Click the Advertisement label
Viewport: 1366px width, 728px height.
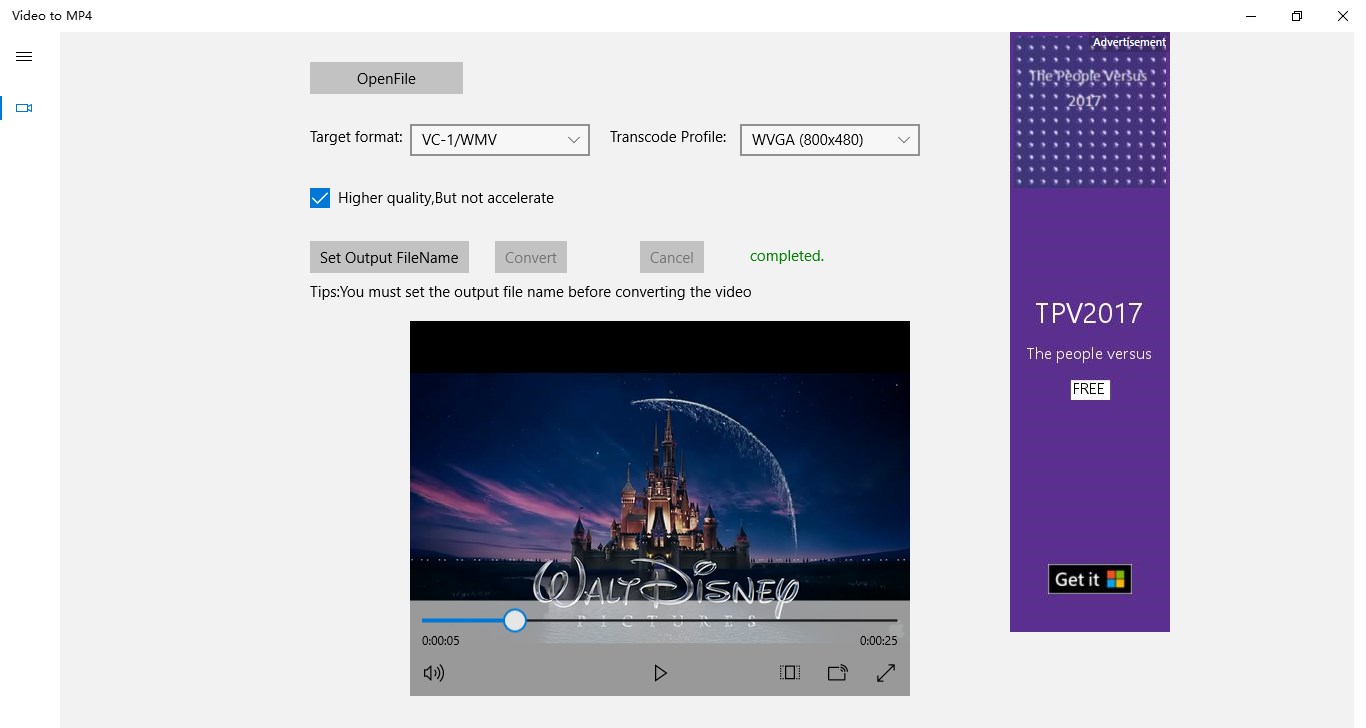(x=1129, y=42)
